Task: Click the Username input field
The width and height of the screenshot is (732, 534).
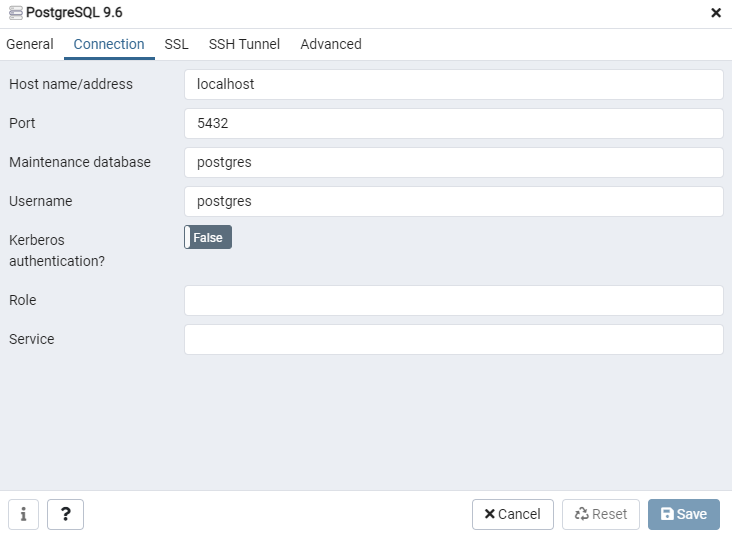Action: click(454, 201)
